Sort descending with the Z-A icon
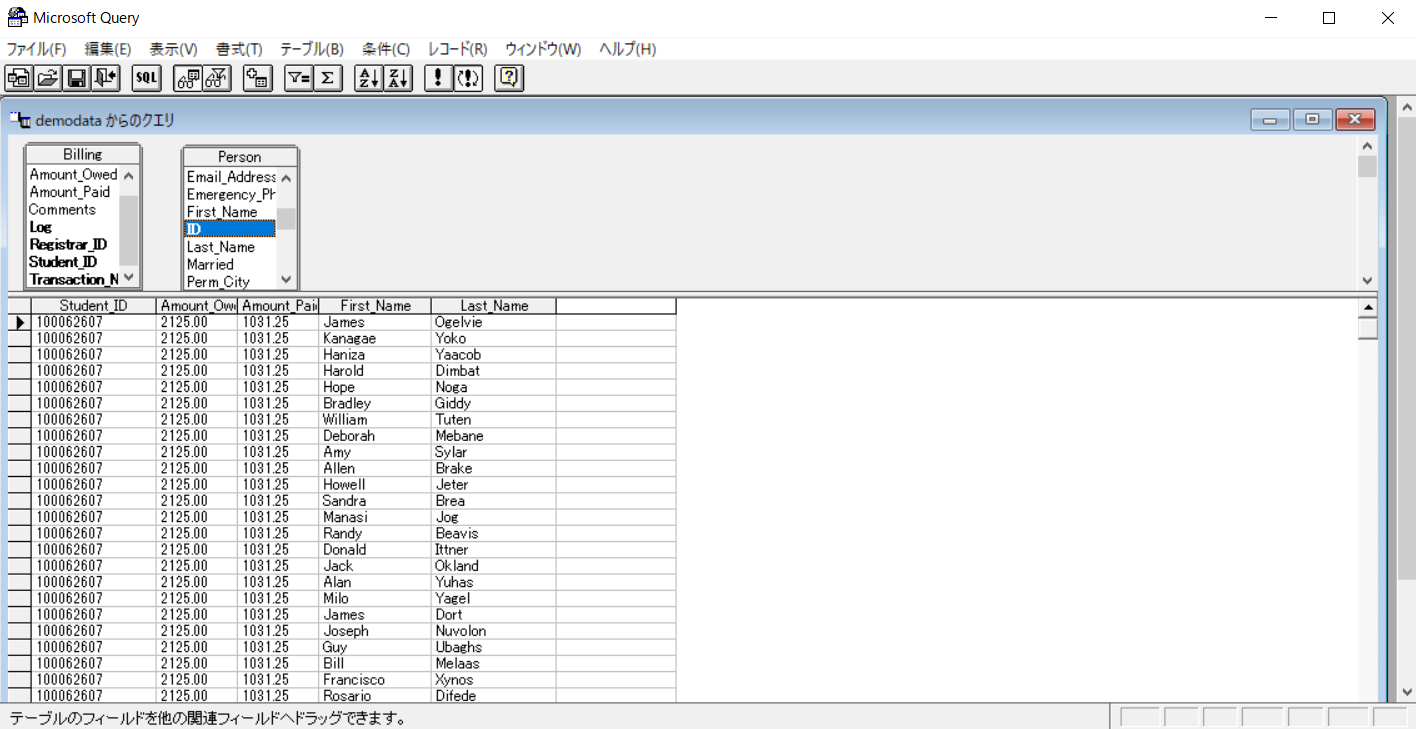1416x729 pixels. 398,78
